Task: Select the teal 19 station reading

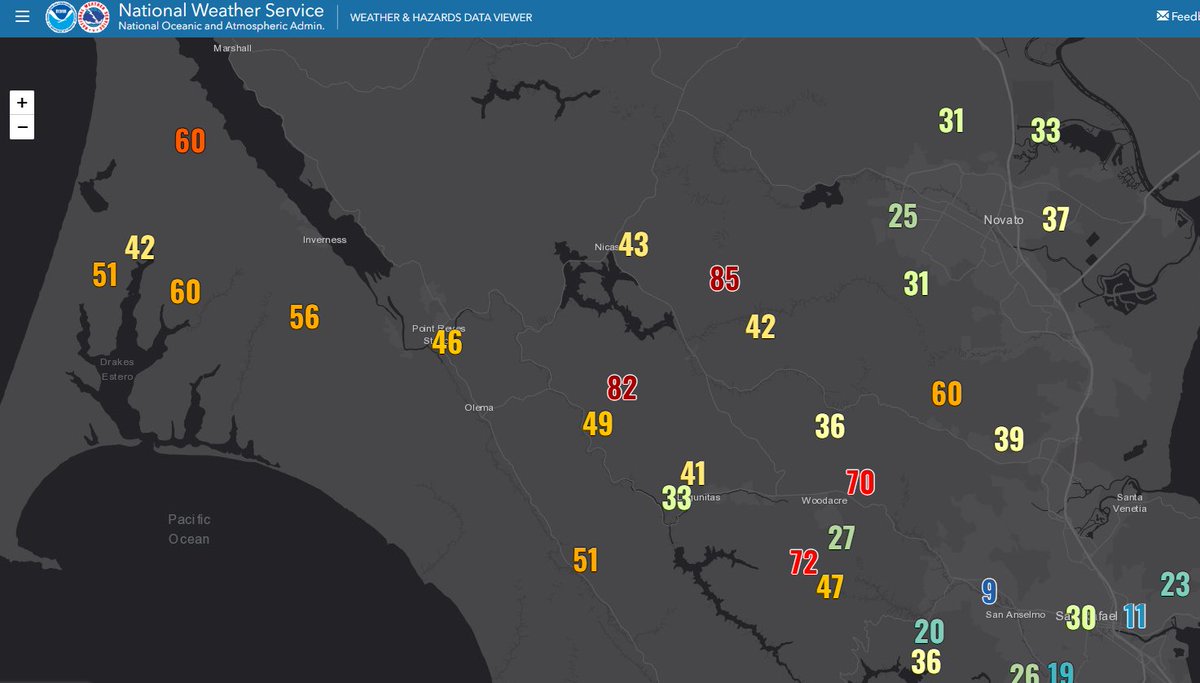Action: pyautogui.click(x=1061, y=673)
